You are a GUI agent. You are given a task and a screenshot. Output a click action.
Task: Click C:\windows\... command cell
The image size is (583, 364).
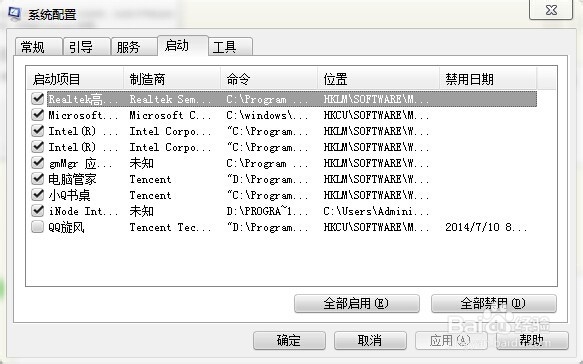click(x=267, y=115)
